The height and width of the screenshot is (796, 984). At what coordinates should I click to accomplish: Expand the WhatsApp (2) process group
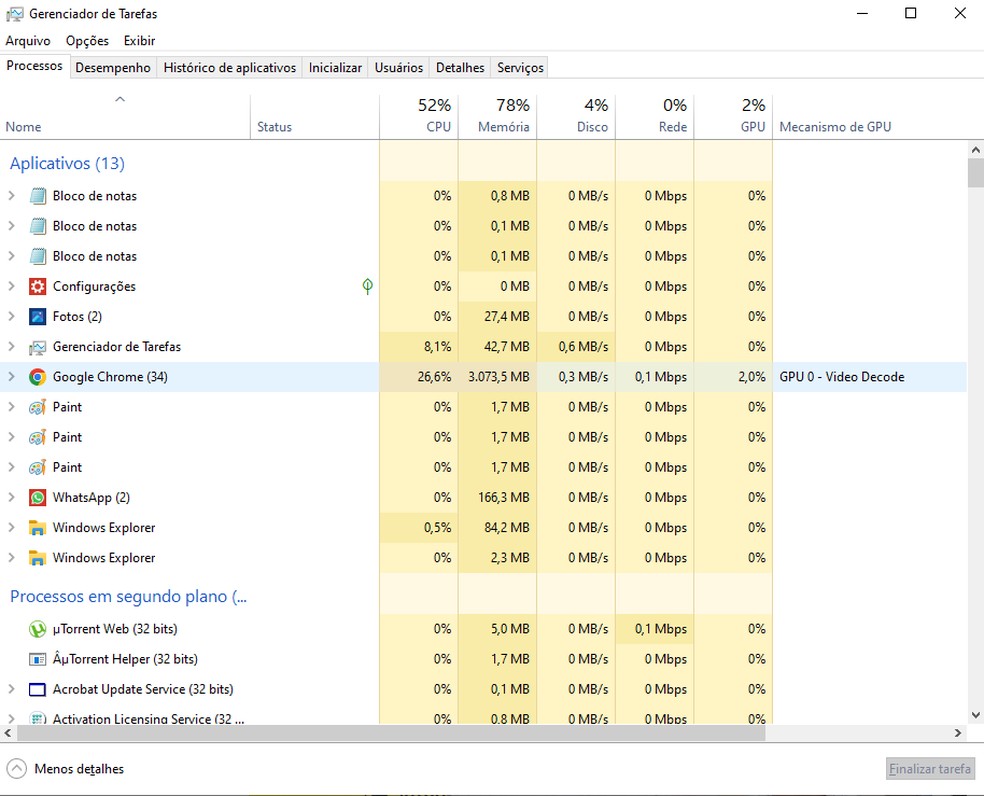[x=12, y=498]
